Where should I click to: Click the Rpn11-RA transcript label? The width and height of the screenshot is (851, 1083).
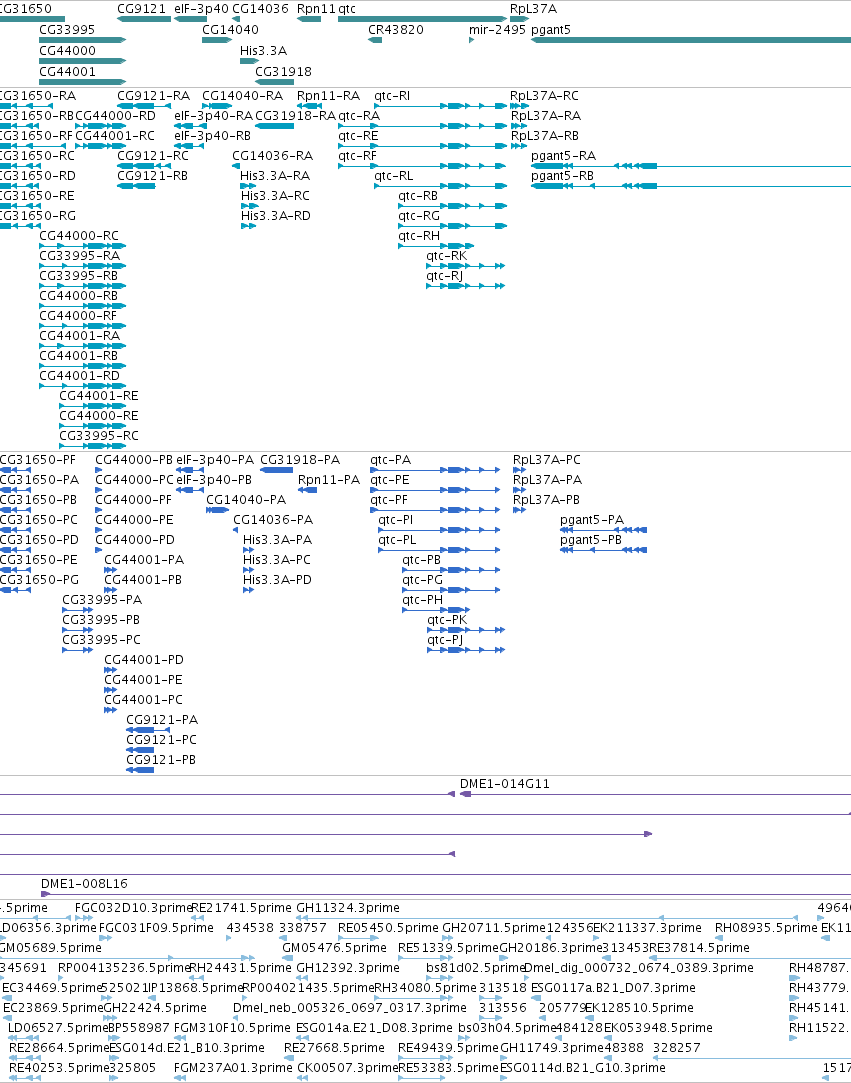point(329,95)
